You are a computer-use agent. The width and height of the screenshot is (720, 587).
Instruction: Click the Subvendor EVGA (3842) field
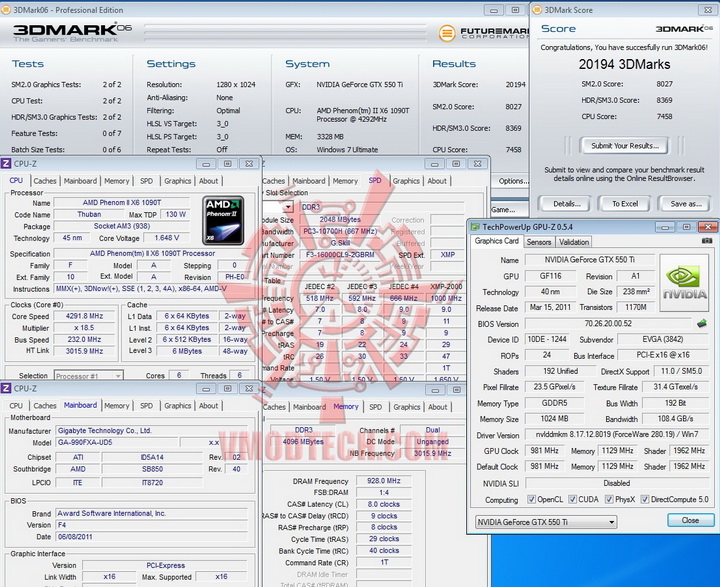click(663, 339)
